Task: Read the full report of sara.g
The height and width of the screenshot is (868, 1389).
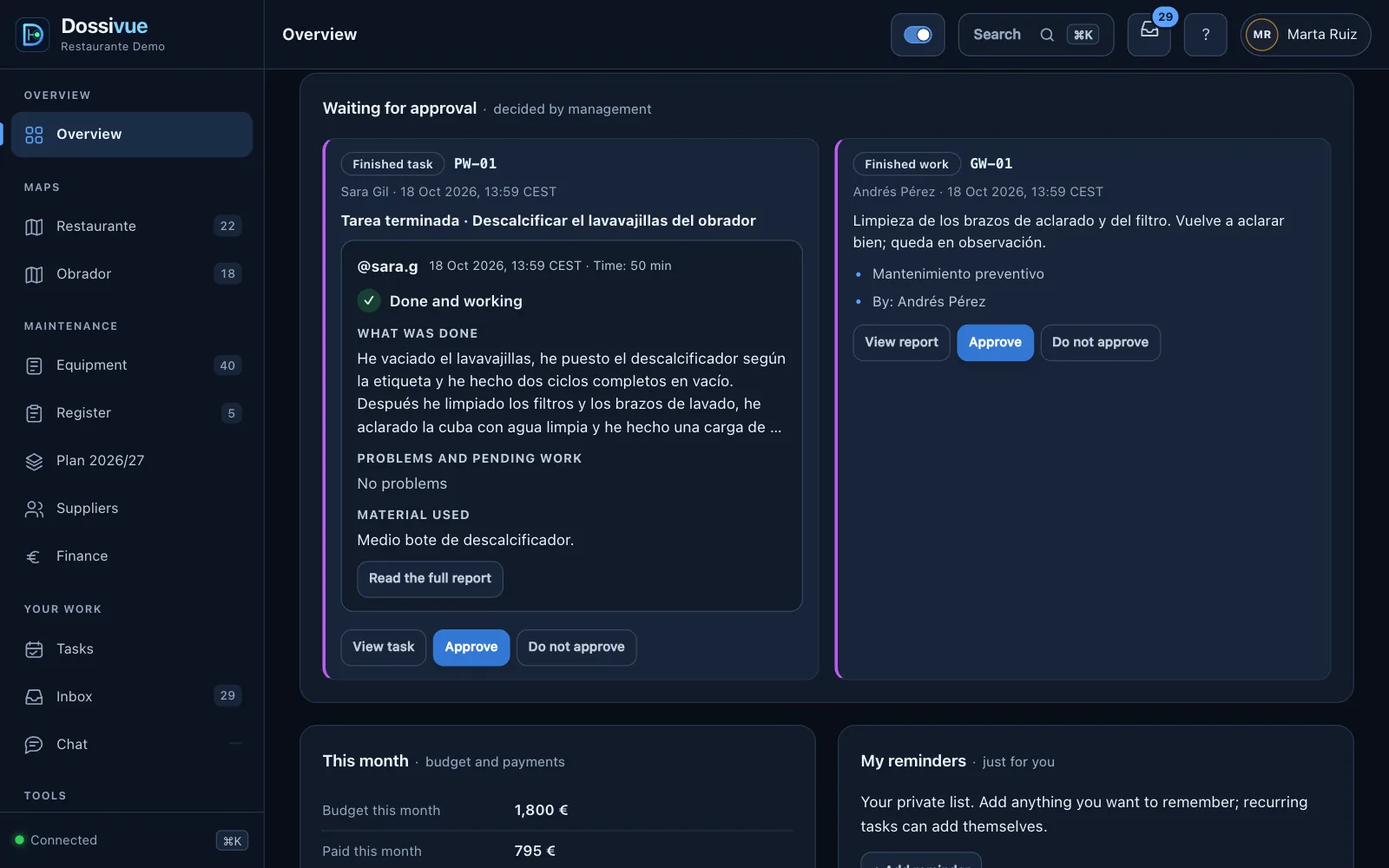Action: pos(430,579)
